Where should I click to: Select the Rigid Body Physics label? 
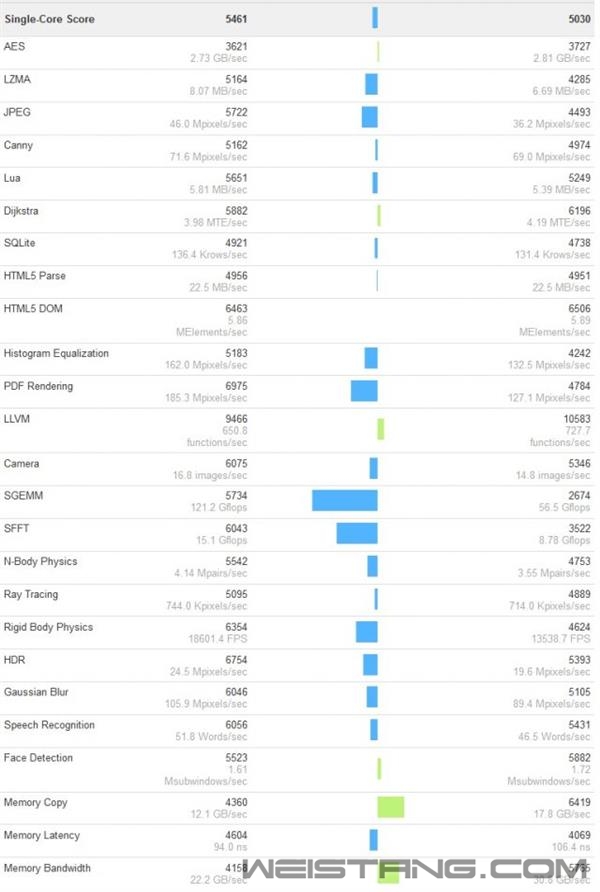pyautogui.click(x=48, y=628)
